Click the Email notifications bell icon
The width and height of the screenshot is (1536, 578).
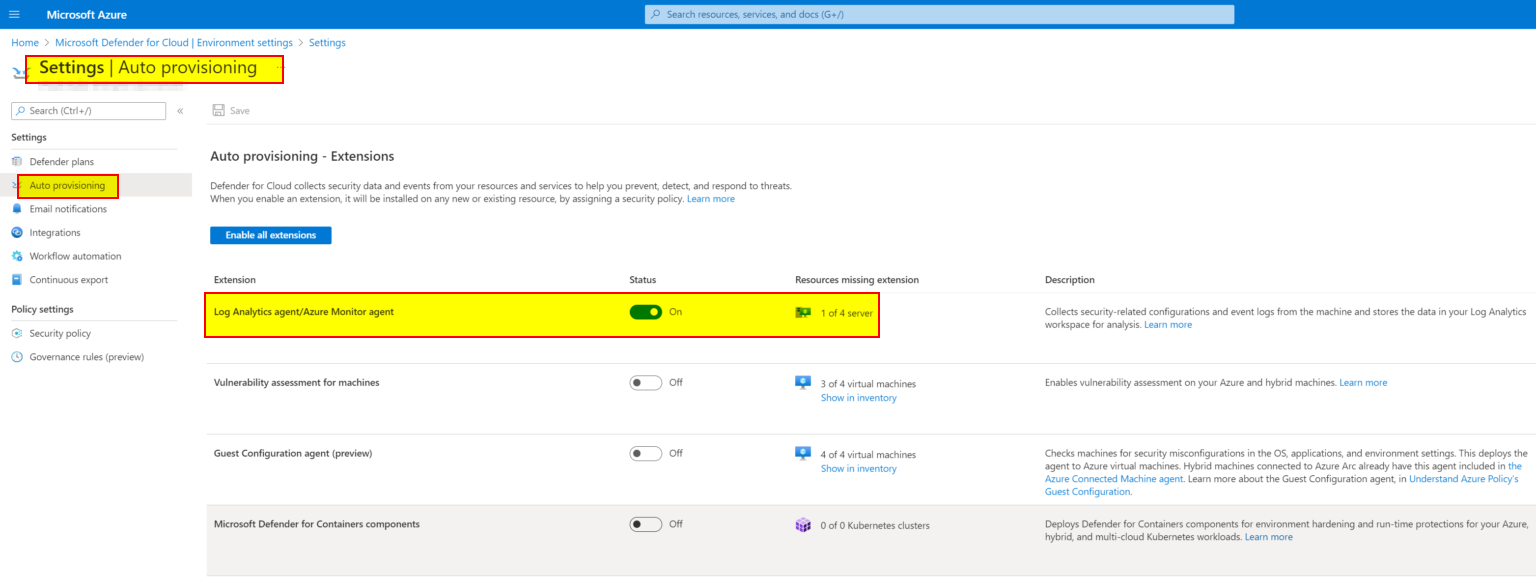[17, 209]
